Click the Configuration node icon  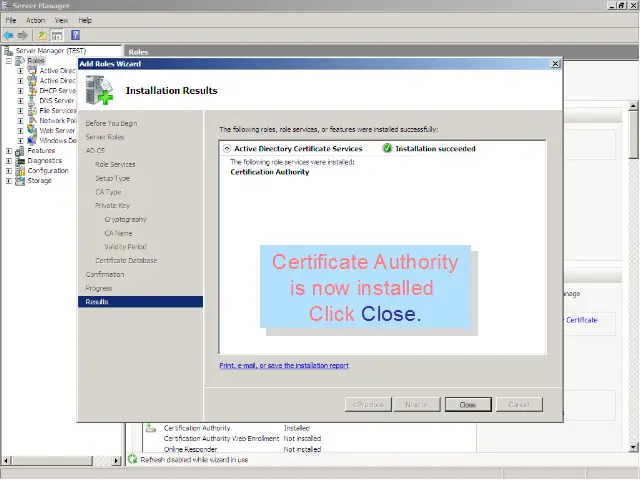coord(20,171)
